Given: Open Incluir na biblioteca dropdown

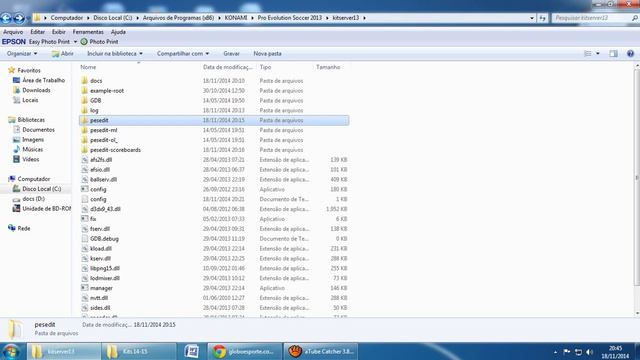Looking at the screenshot, I should click(115, 53).
